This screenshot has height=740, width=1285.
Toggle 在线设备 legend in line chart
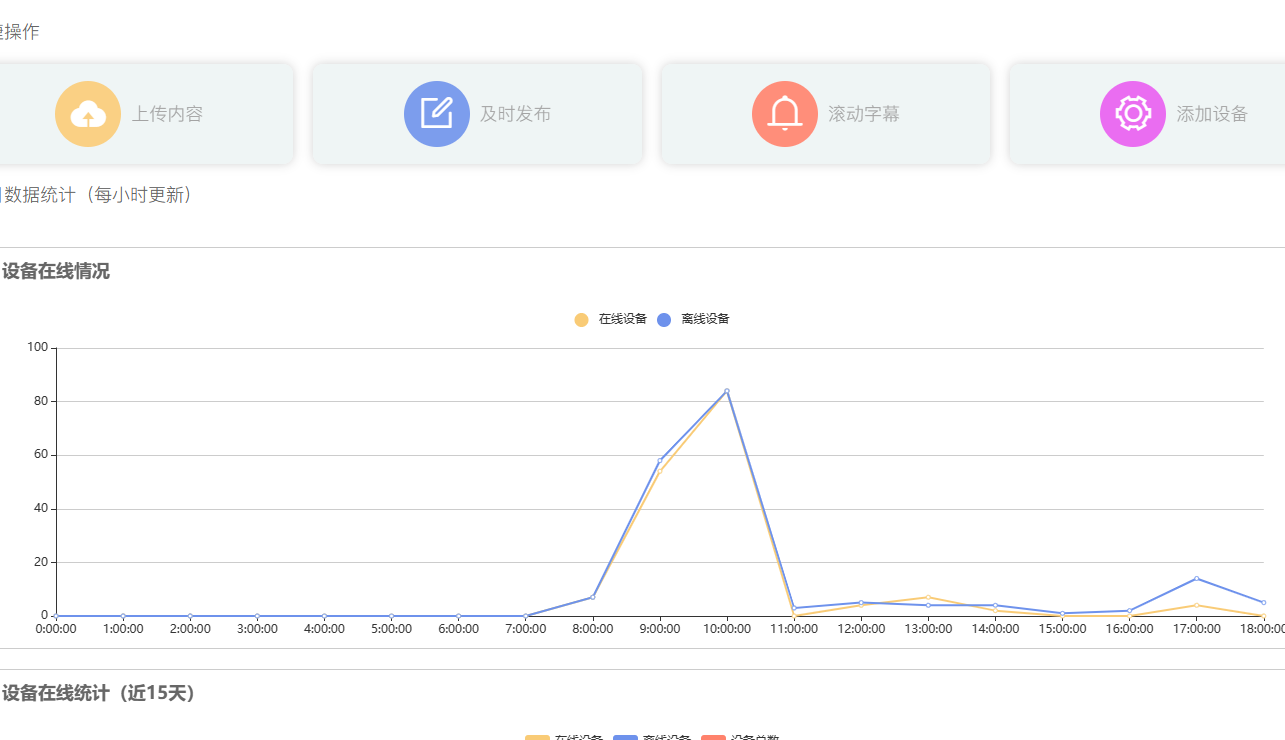(x=611, y=319)
